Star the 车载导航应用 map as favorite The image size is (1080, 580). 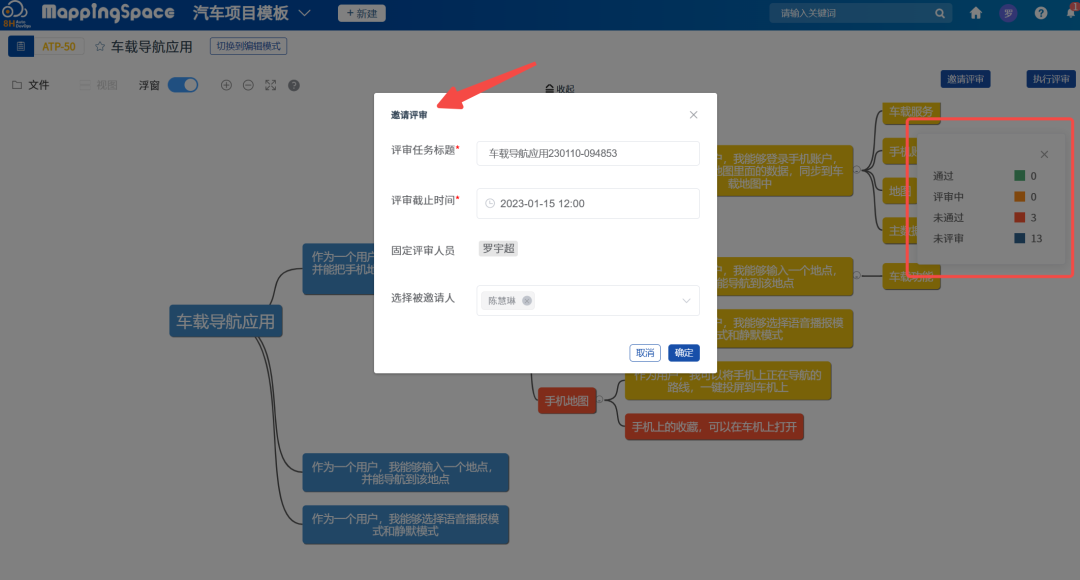tap(100, 47)
